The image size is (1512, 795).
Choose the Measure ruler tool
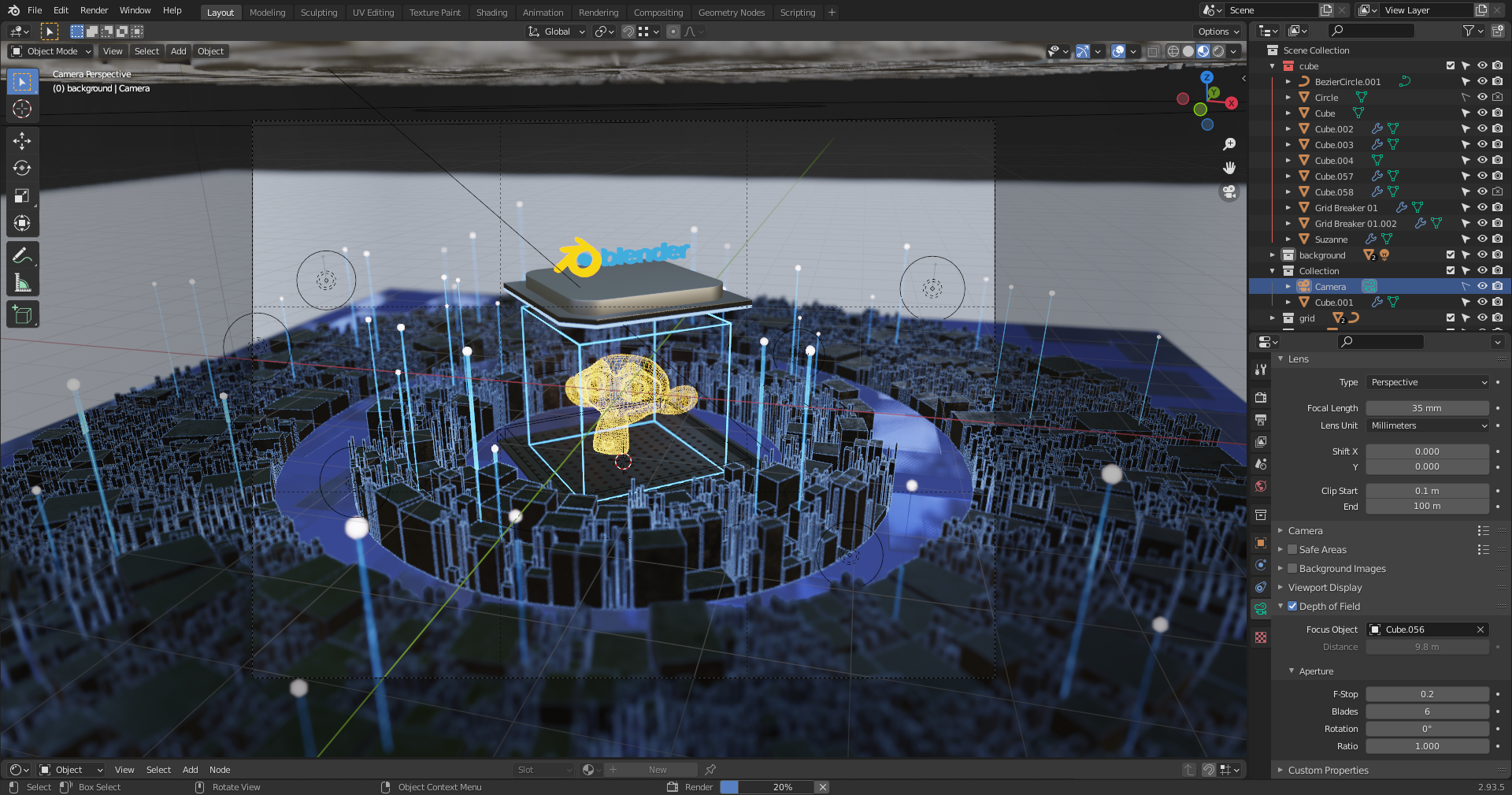click(22, 283)
